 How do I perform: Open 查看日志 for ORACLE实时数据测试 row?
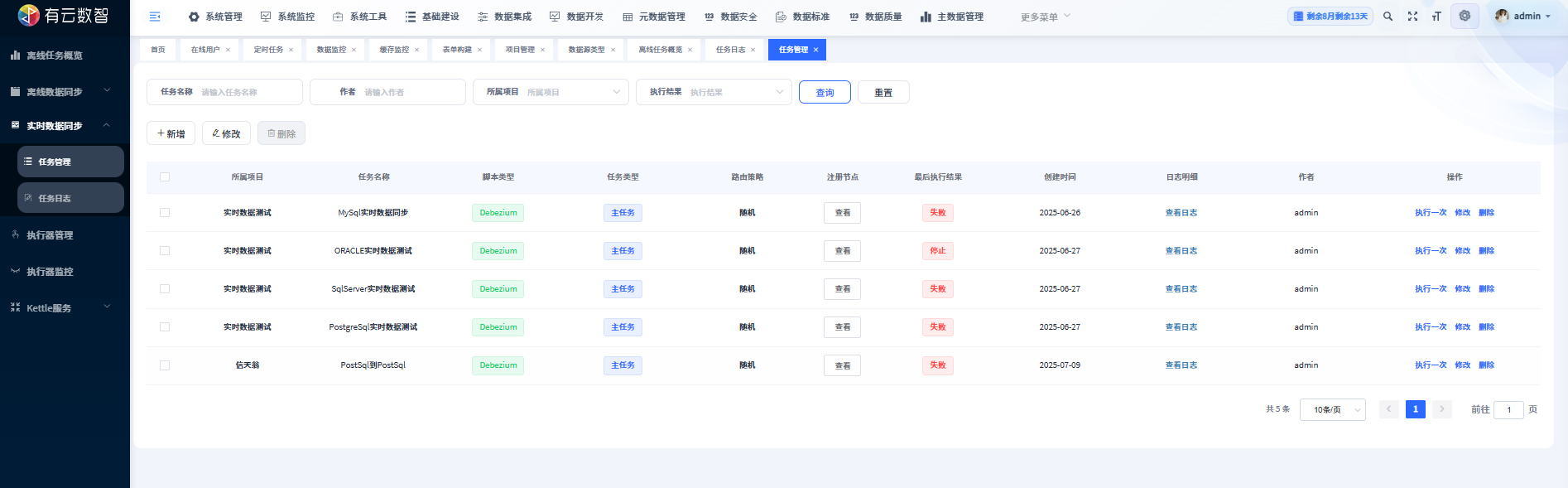(x=1181, y=251)
